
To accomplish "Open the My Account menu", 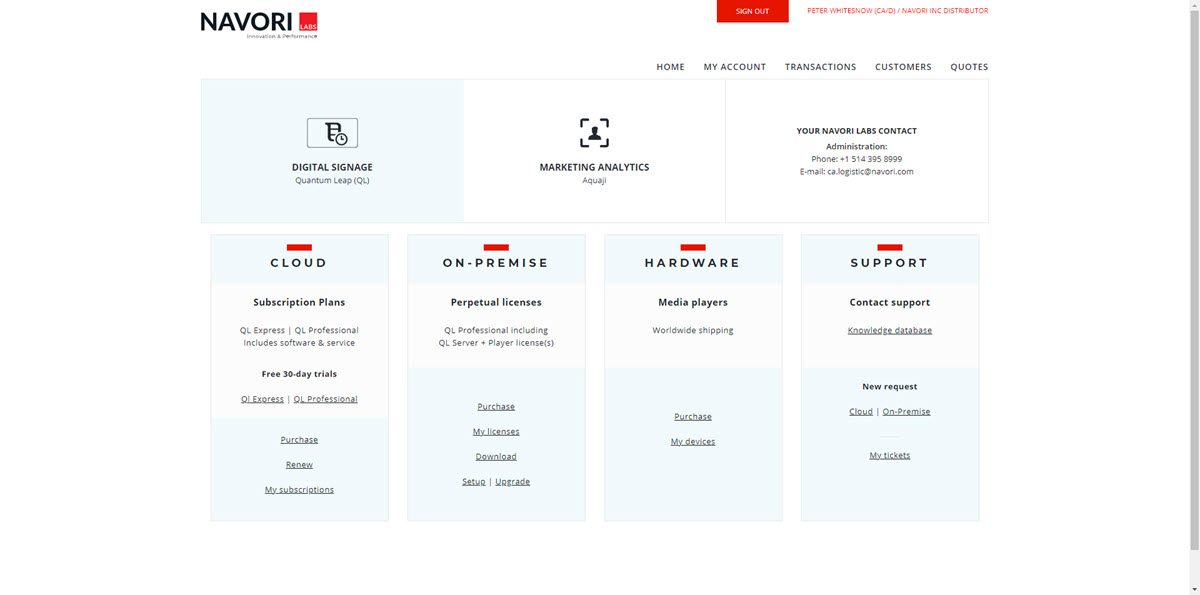I will (734, 67).
